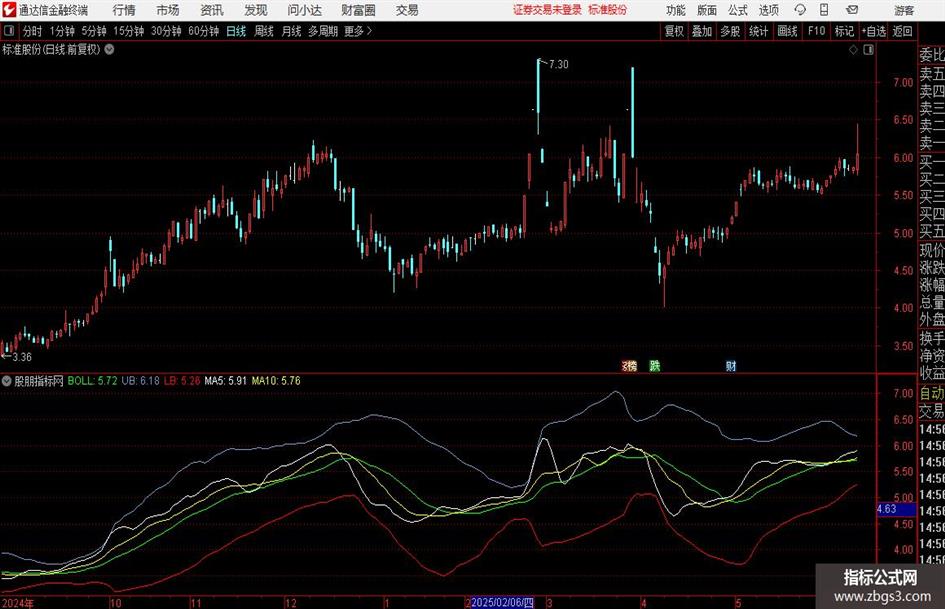Click the diamond icon at chart top-right
Image resolution: width=945 pixels, height=609 pixels.
coord(853,50)
